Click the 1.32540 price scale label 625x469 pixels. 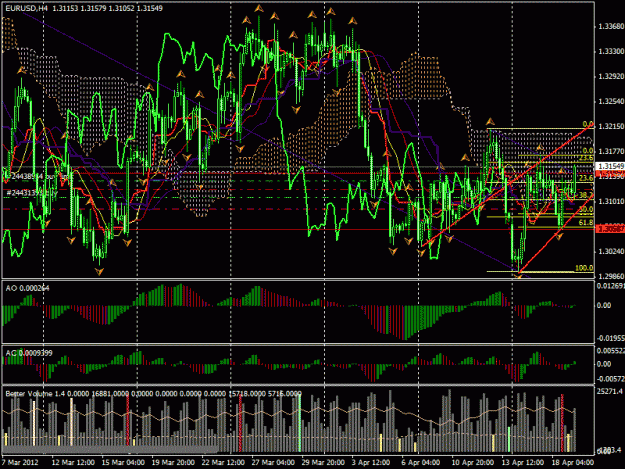pos(611,102)
